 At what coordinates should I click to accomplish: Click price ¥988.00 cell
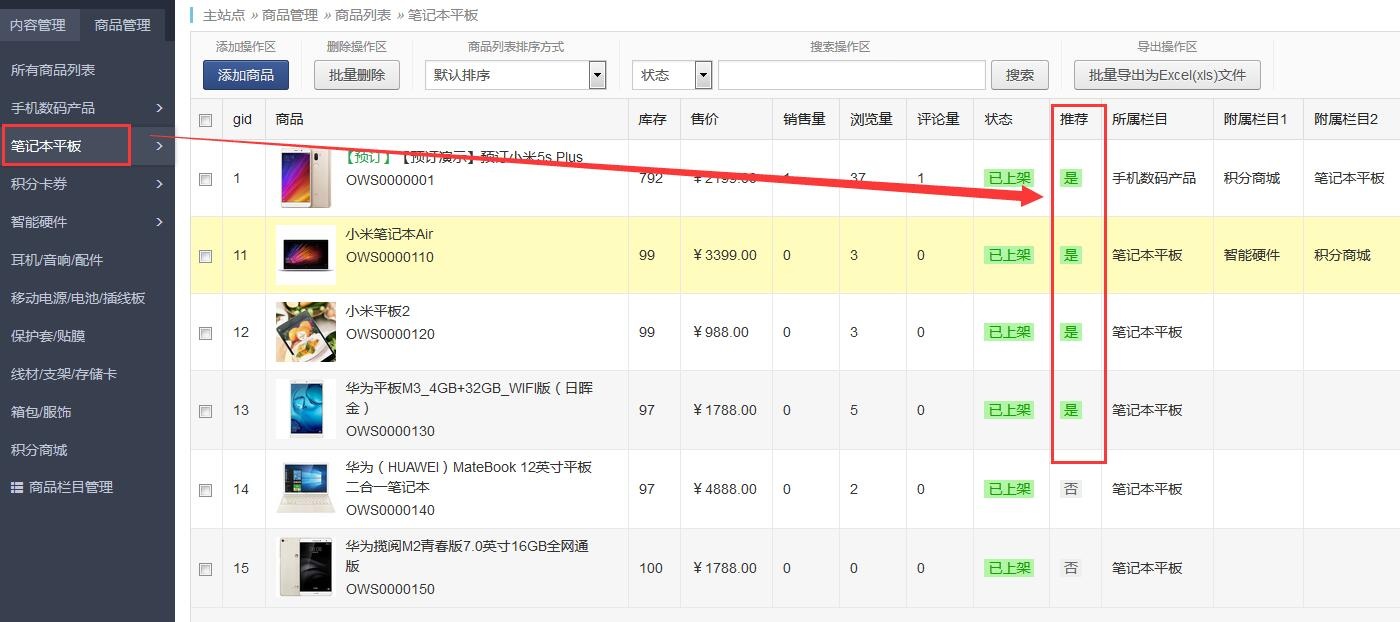coord(720,332)
